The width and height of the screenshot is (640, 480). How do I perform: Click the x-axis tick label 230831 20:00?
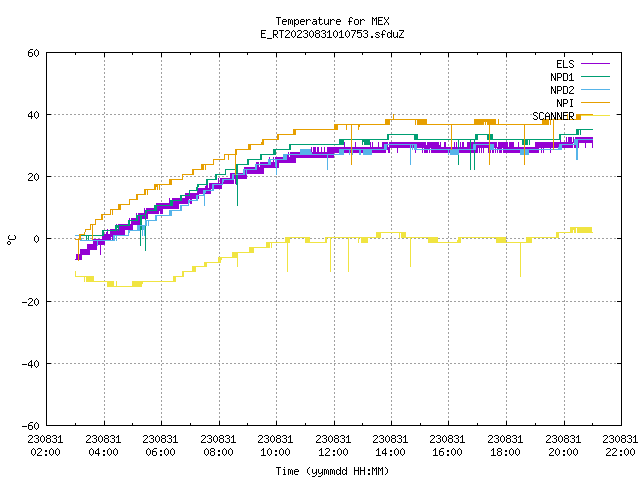pos(564,446)
